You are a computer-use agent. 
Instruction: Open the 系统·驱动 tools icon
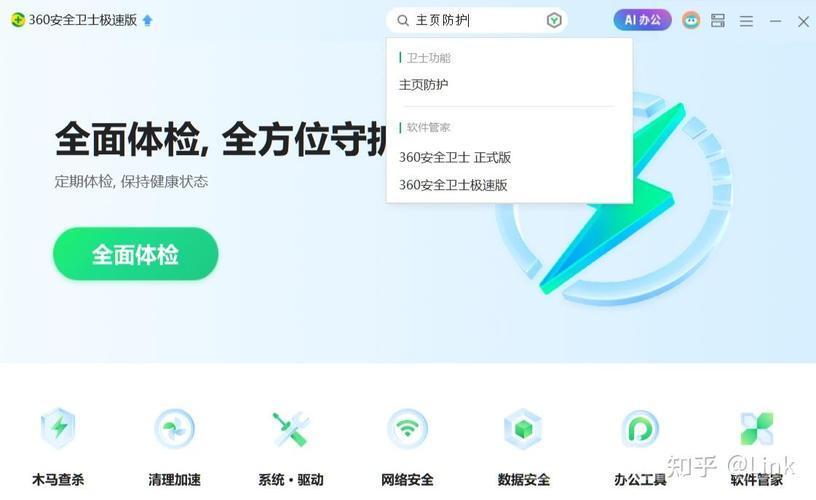point(290,429)
